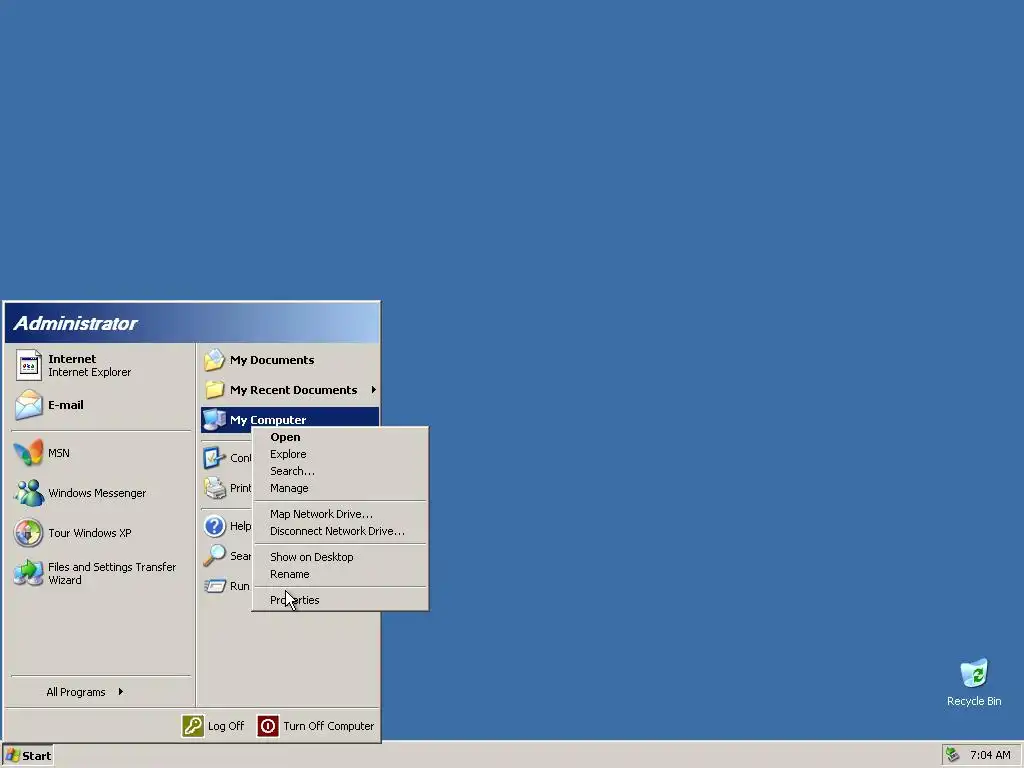Image resolution: width=1024 pixels, height=768 pixels.
Task: Click the Internet Explorer subtitle text
Action: coord(89,372)
